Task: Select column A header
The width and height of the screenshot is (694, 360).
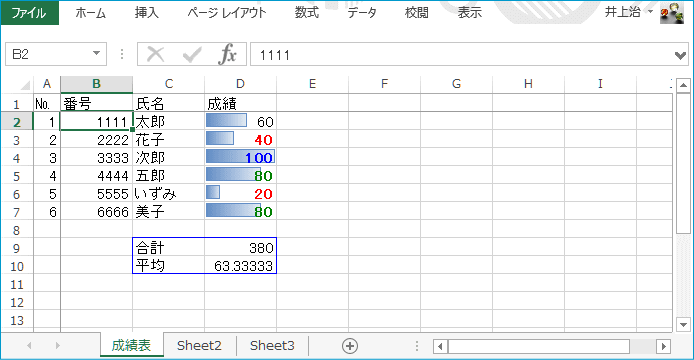Action: click(x=46, y=84)
